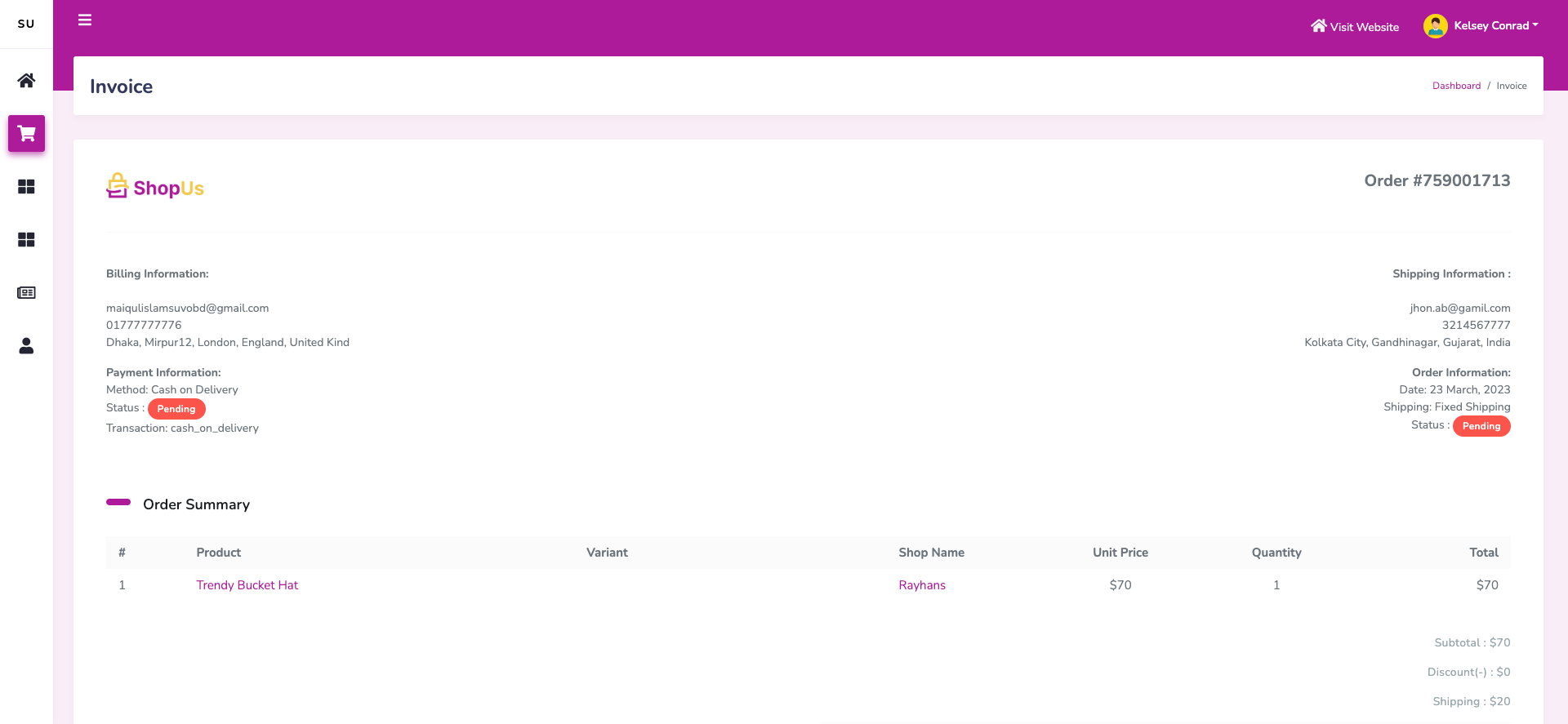Image resolution: width=1568 pixels, height=724 pixels.
Task: Click the Product column header
Action: pyautogui.click(x=218, y=553)
